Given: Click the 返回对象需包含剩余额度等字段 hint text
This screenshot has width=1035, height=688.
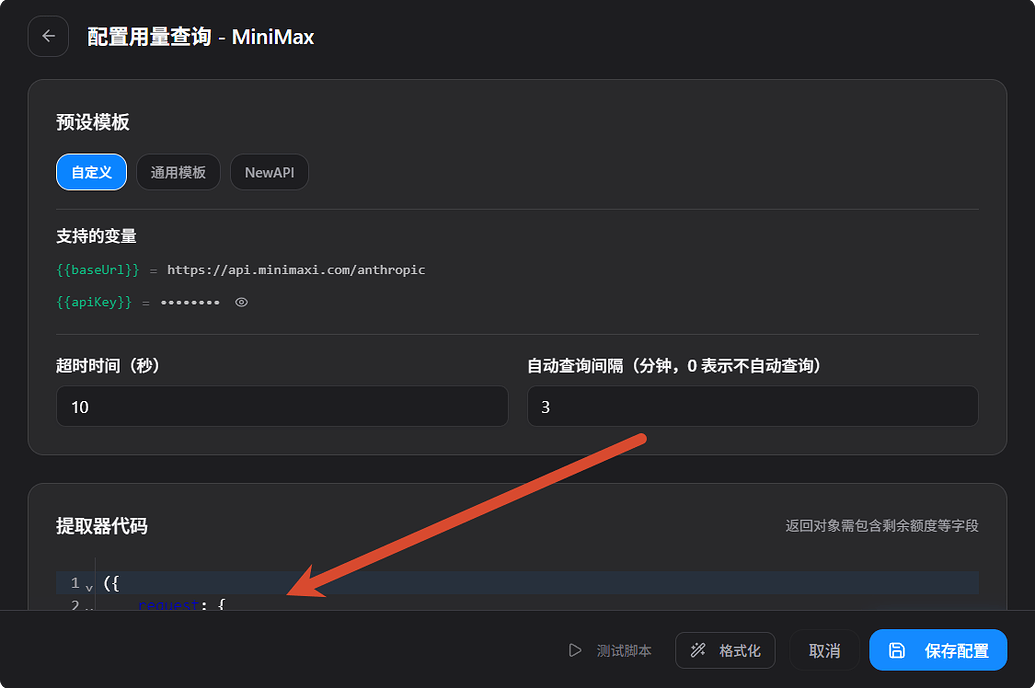Looking at the screenshot, I should pos(882,526).
